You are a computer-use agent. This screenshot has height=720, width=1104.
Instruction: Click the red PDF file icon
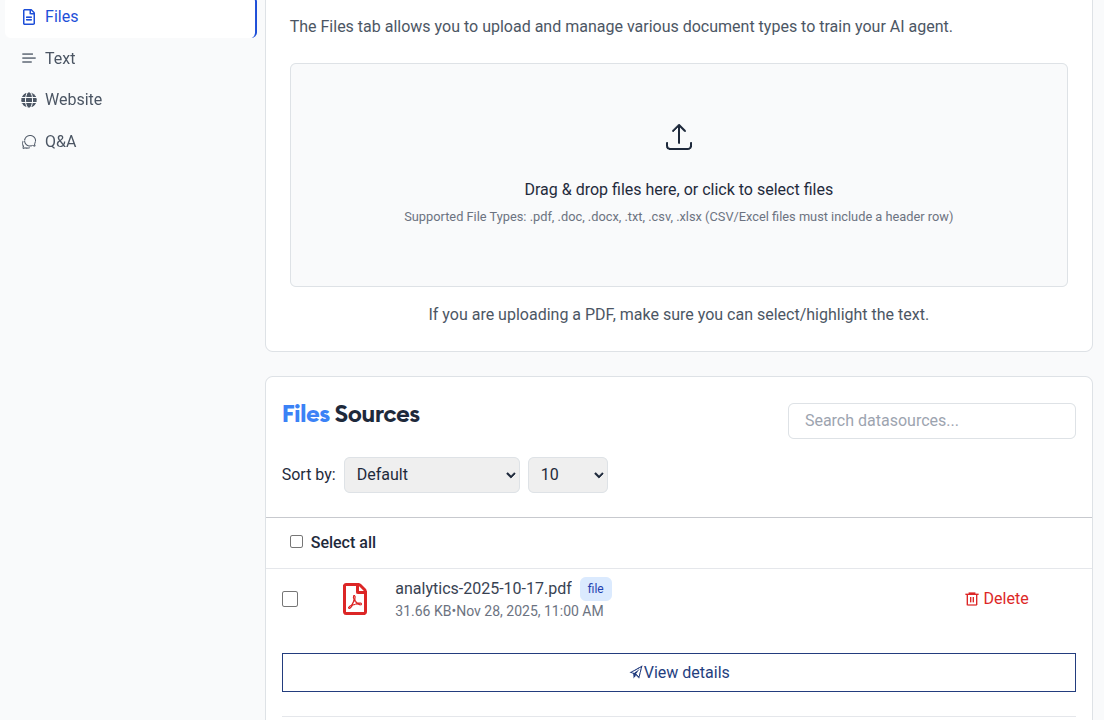pyautogui.click(x=355, y=599)
